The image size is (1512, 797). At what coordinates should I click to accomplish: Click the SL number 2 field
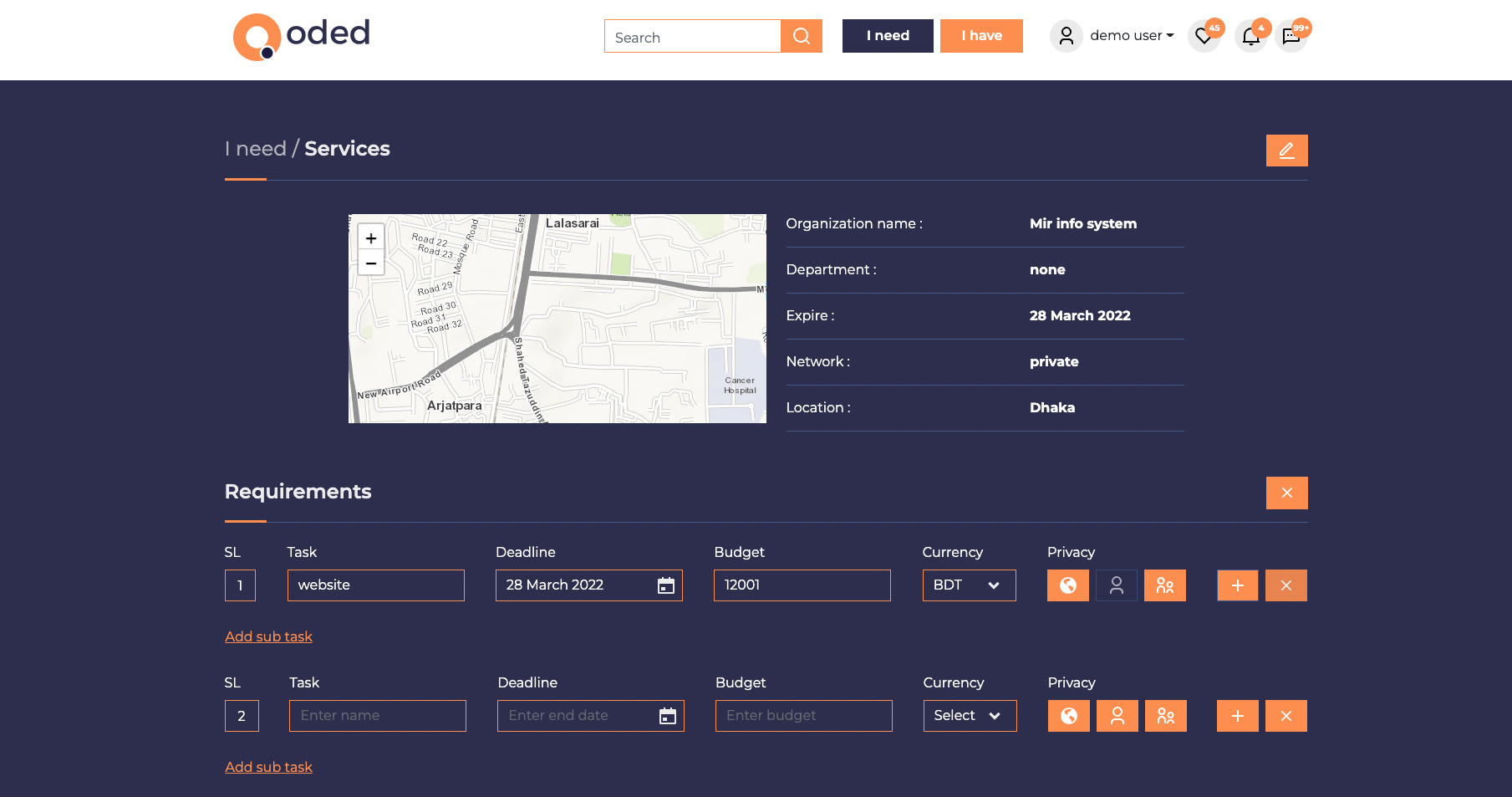click(x=242, y=716)
